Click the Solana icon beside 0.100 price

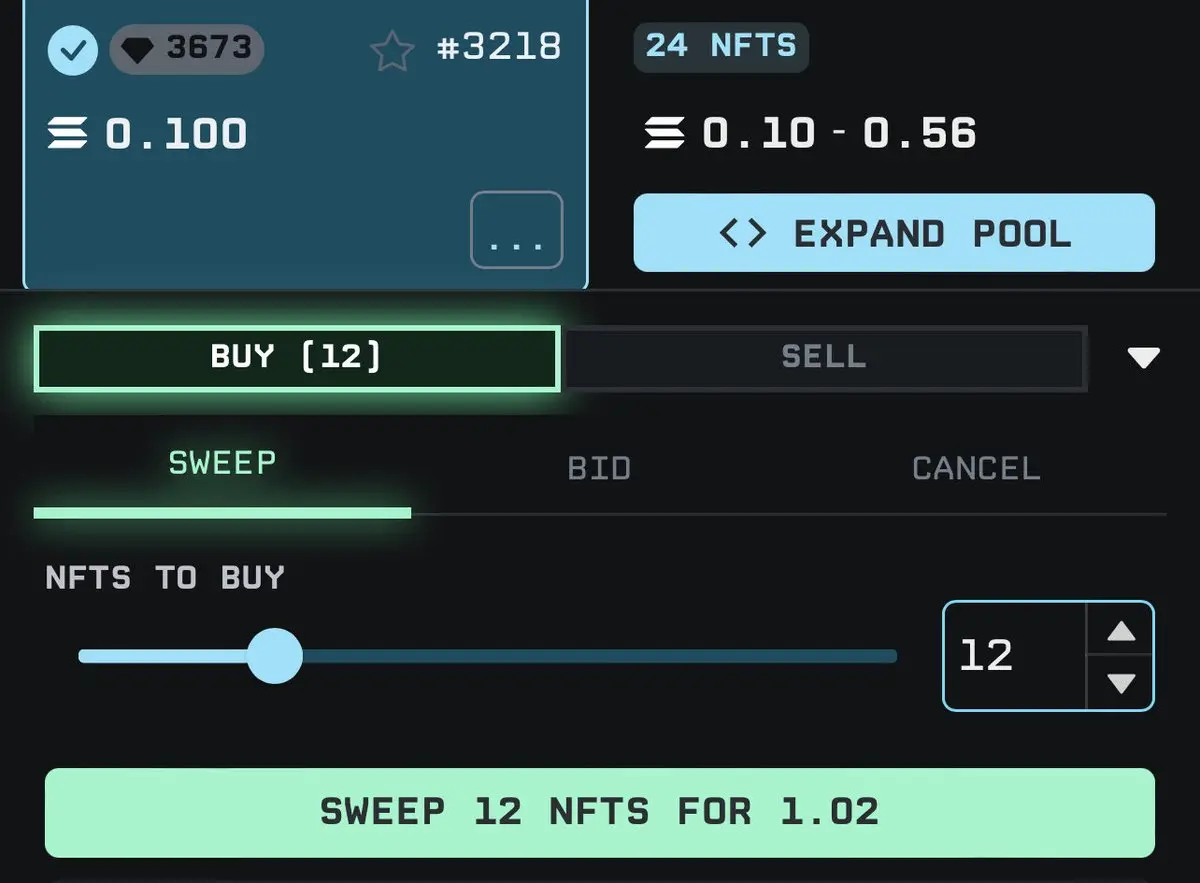tap(68, 134)
